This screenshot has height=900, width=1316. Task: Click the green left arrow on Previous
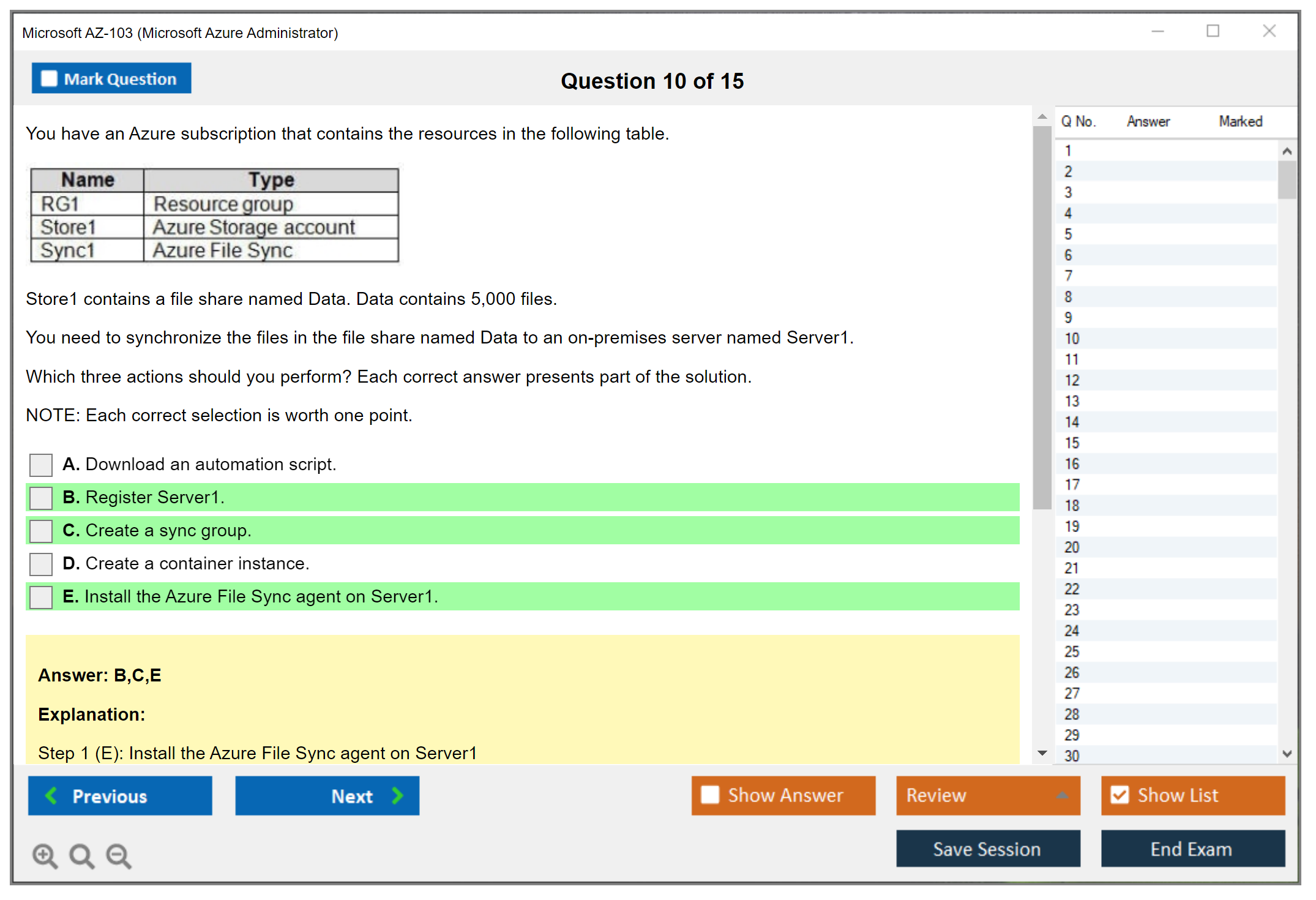tap(51, 795)
